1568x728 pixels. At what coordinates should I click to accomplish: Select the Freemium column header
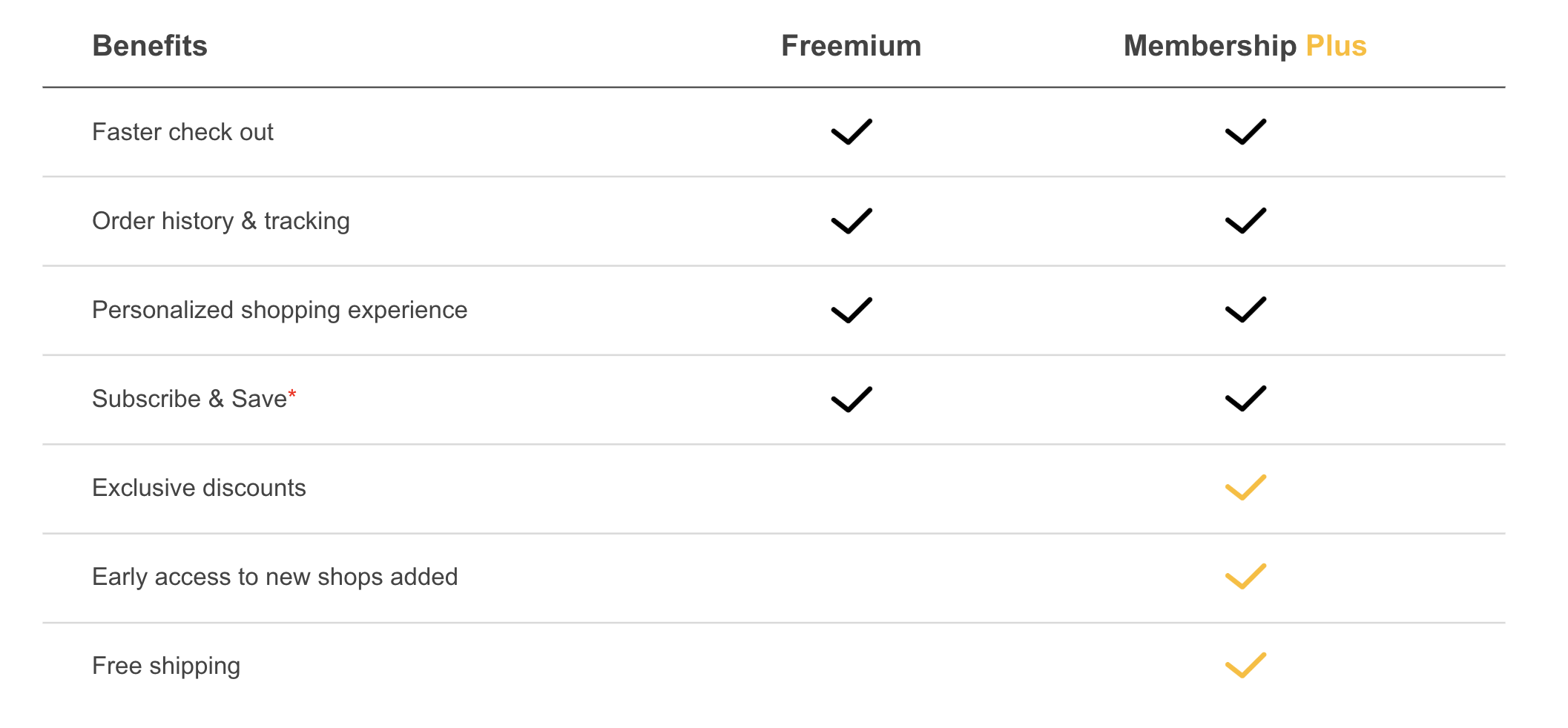(x=851, y=46)
